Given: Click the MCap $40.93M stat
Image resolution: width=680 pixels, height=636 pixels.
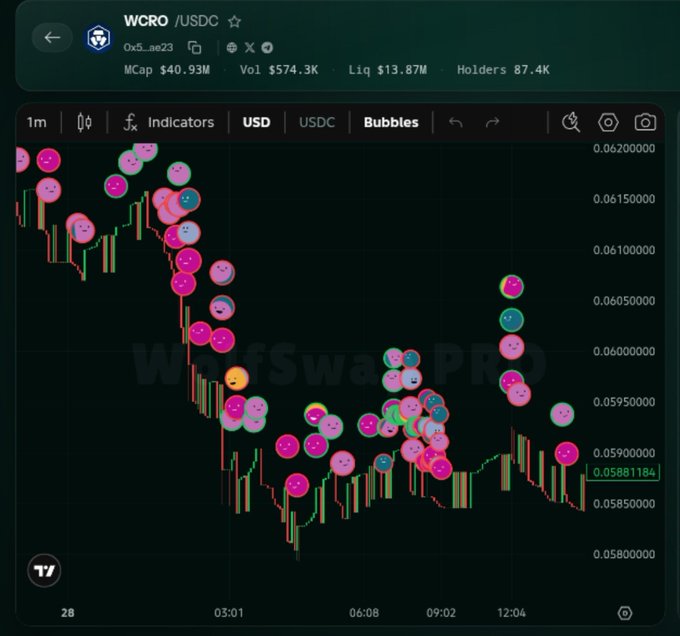Looking at the screenshot, I should (x=167, y=70).
